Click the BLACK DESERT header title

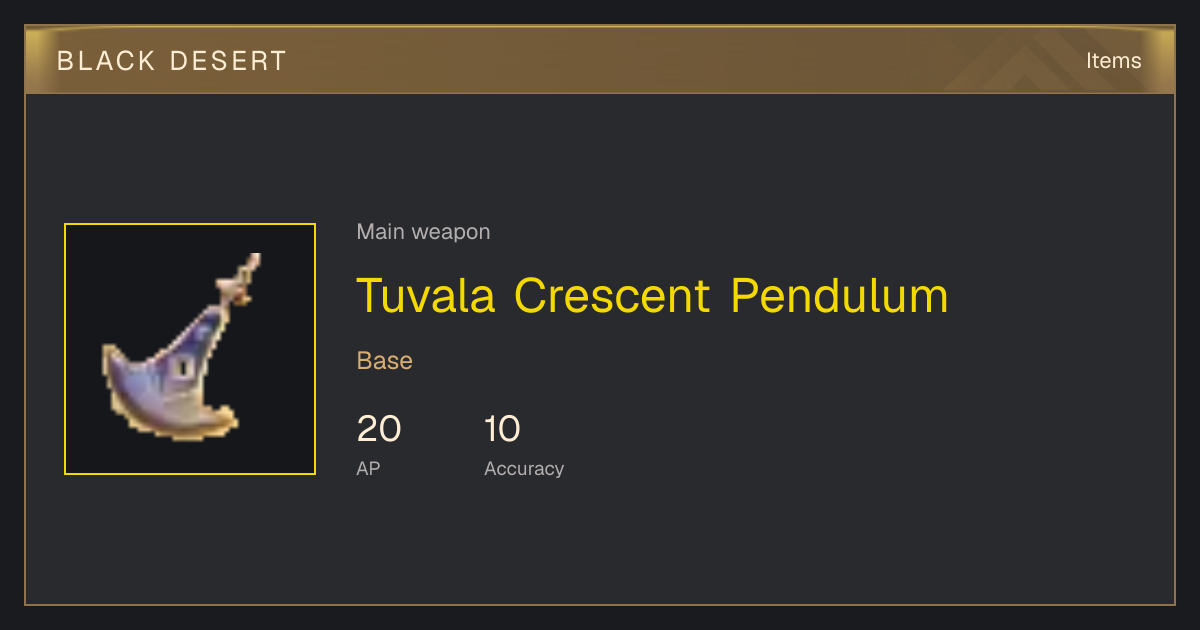point(172,61)
